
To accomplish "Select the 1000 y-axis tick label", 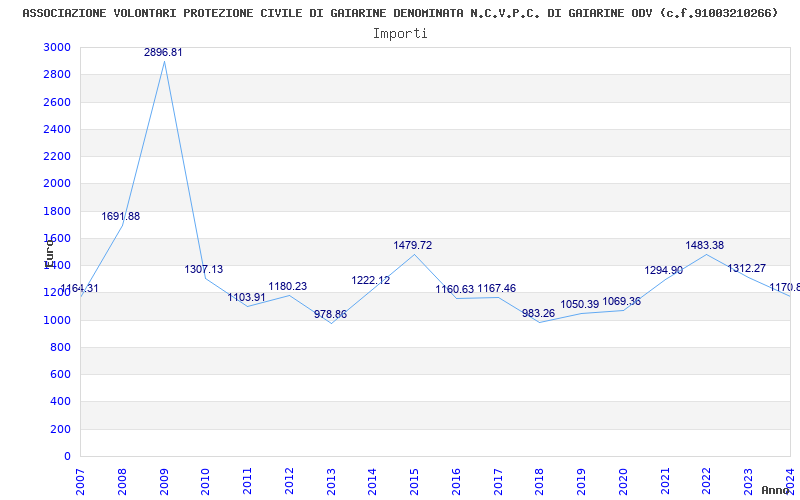I will coord(58,320).
